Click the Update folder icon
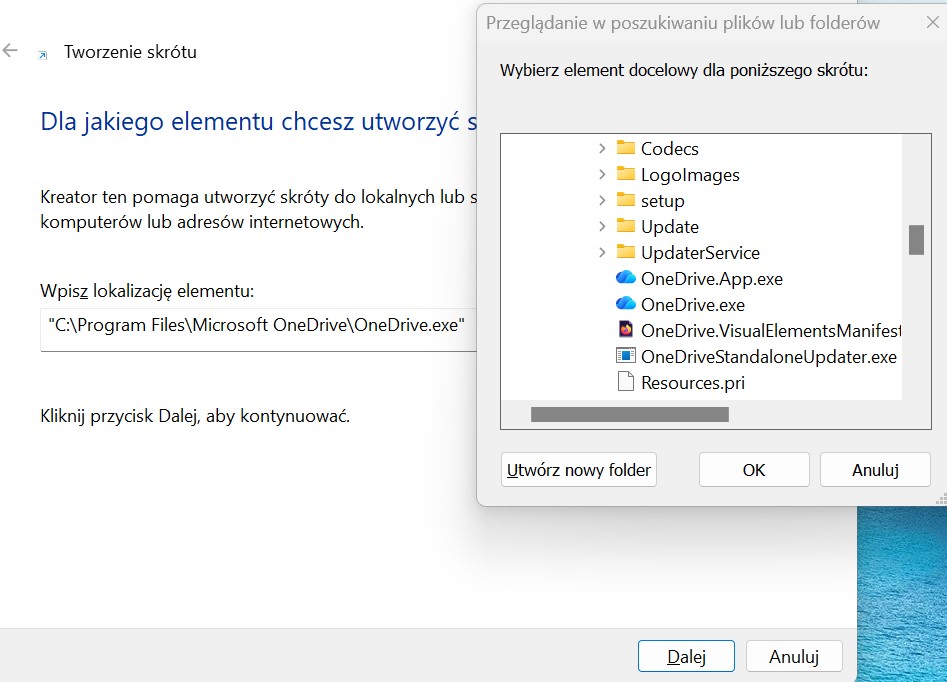 [625, 226]
